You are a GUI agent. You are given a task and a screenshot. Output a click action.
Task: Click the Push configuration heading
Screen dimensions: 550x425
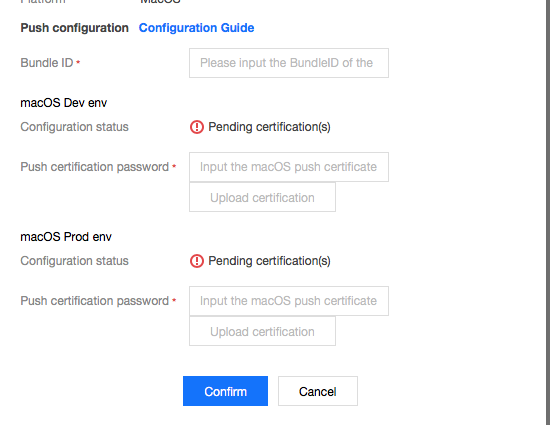(74, 28)
